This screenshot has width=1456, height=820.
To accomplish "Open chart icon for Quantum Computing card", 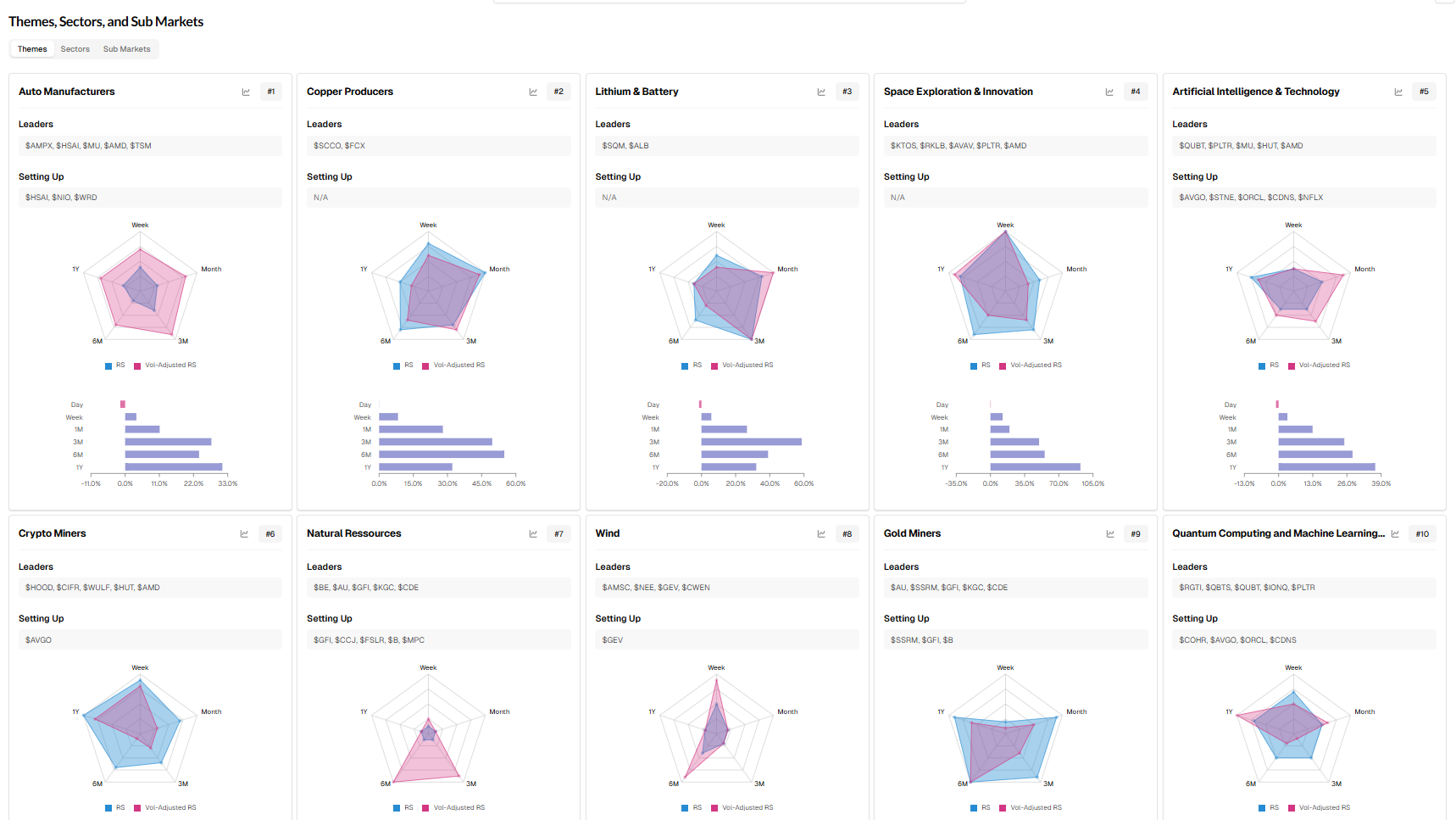I will coord(1395,534).
